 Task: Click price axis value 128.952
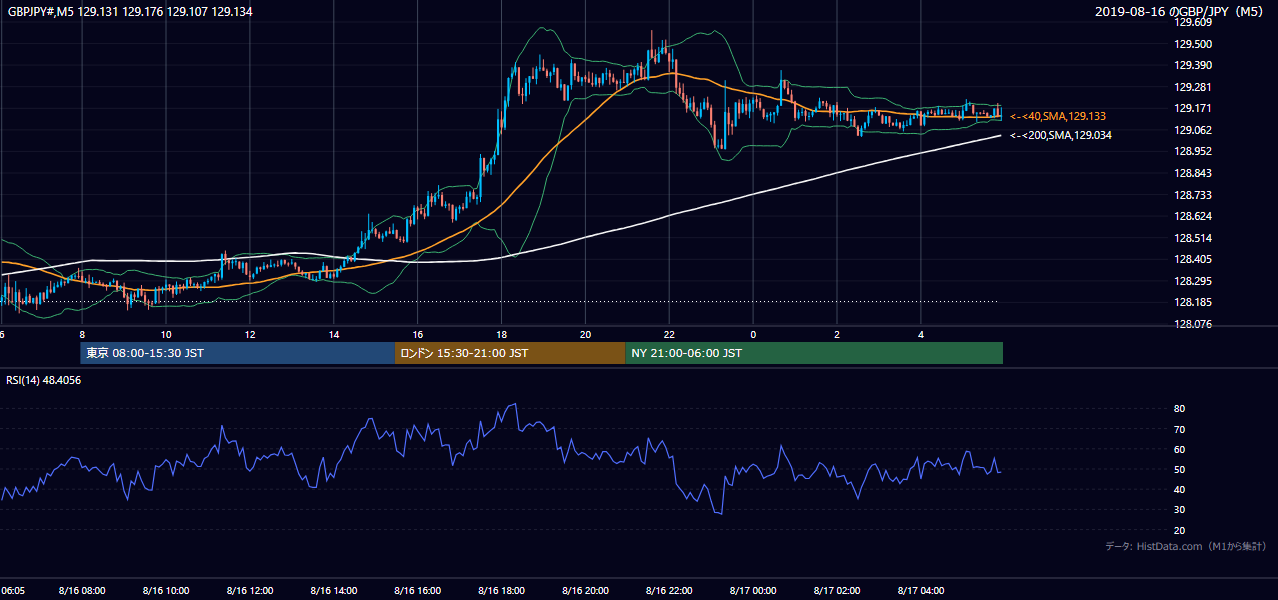pos(1192,152)
